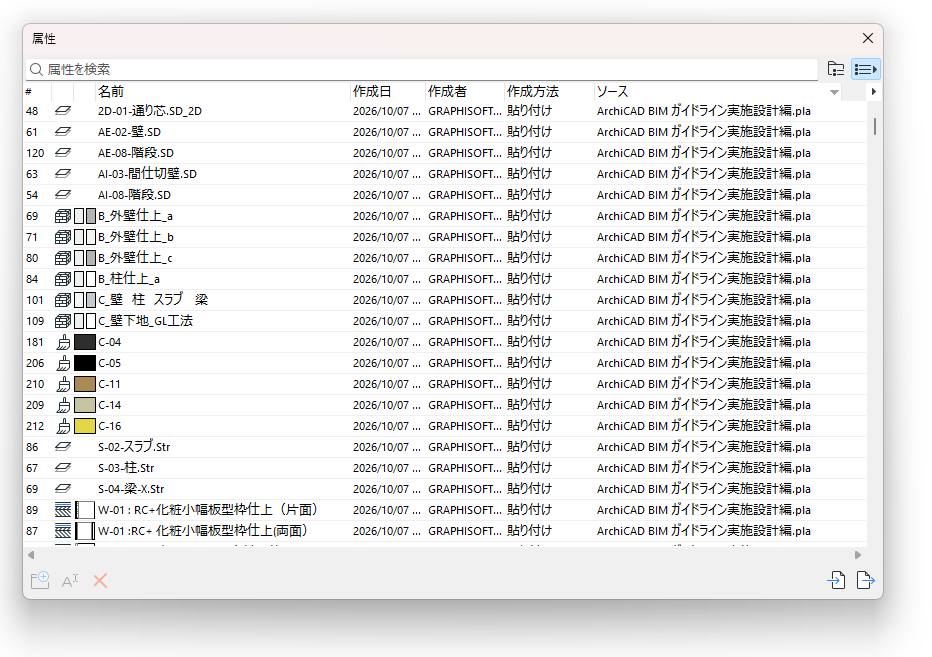The image size is (932, 657).
Task: Click layer icon of AE-08-階段.SD
Action: point(63,153)
